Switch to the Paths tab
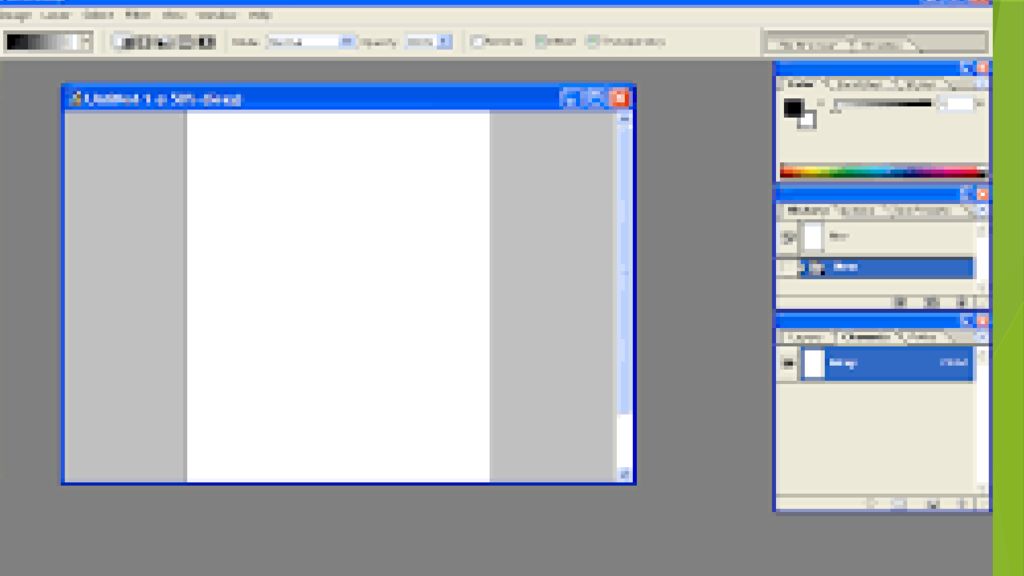 point(922,337)
